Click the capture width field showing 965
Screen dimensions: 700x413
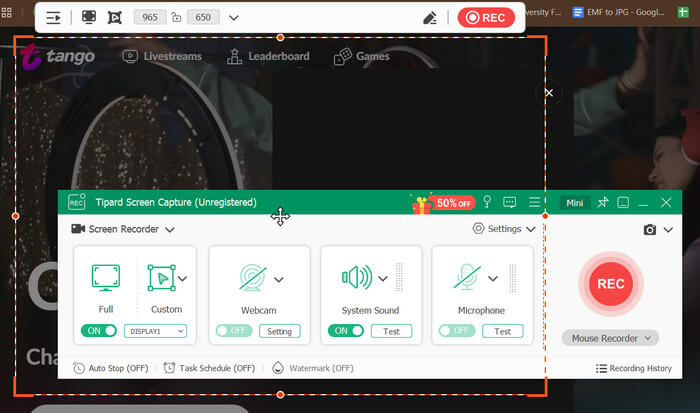[150, 18]
